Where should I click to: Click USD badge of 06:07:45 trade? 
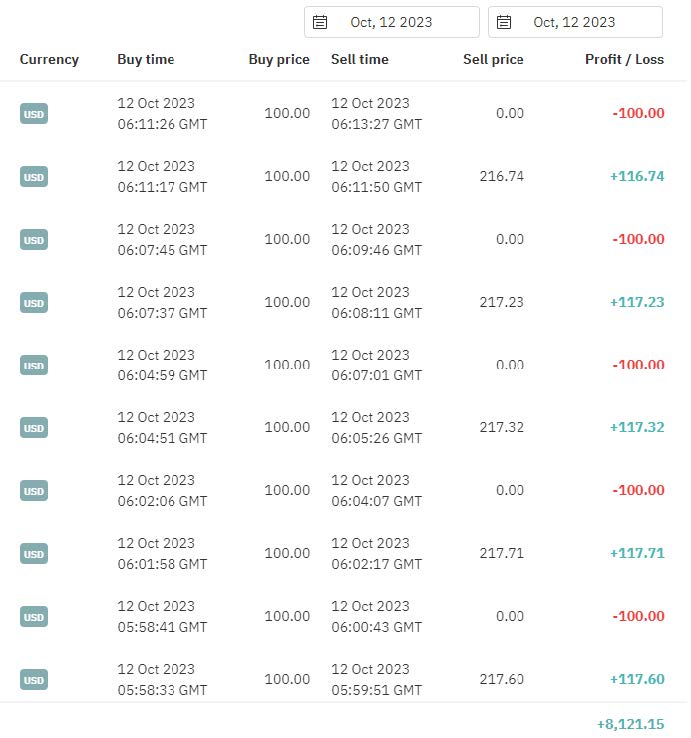coord(34,240)
